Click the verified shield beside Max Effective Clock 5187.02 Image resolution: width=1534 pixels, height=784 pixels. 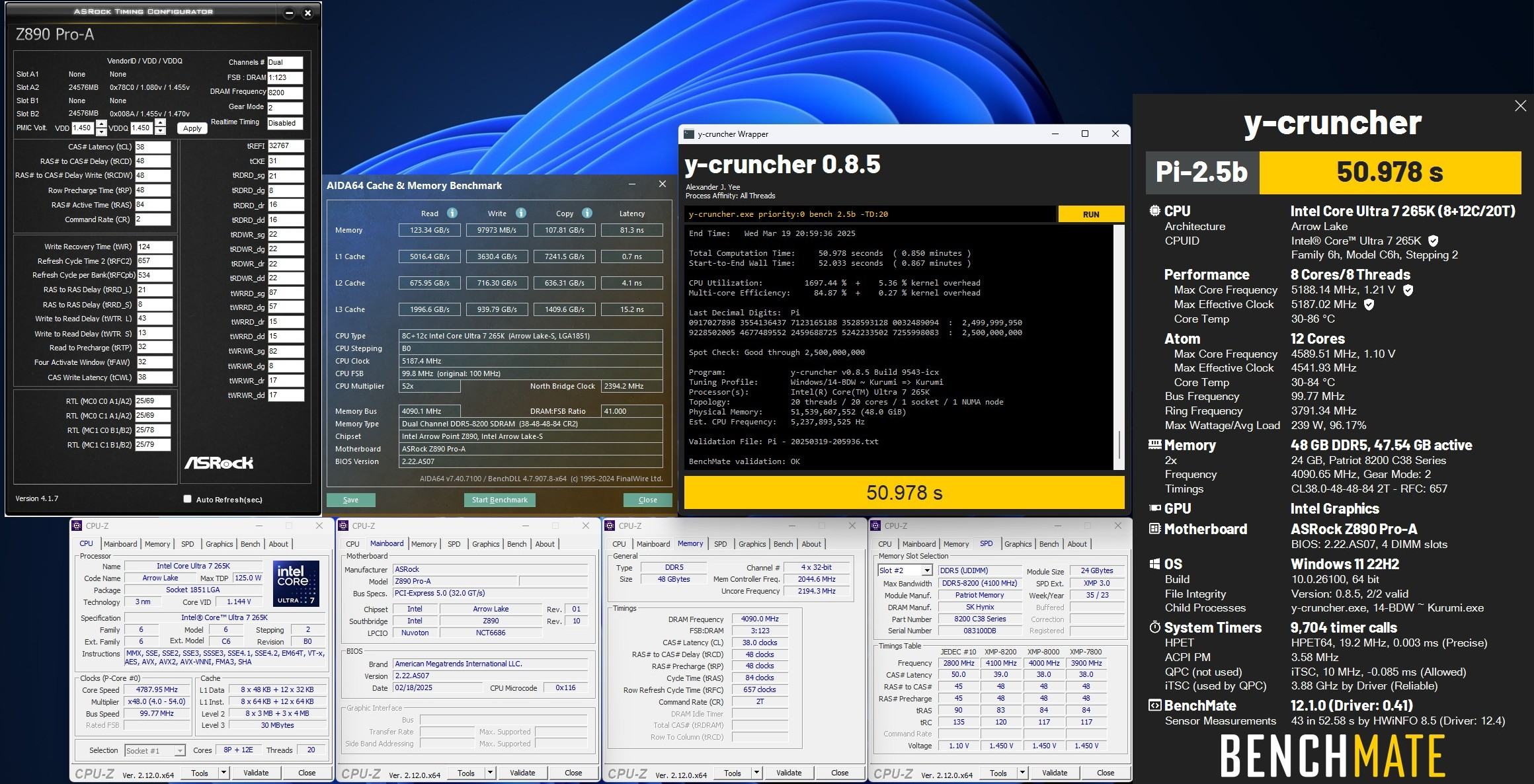click(1369, 304)
